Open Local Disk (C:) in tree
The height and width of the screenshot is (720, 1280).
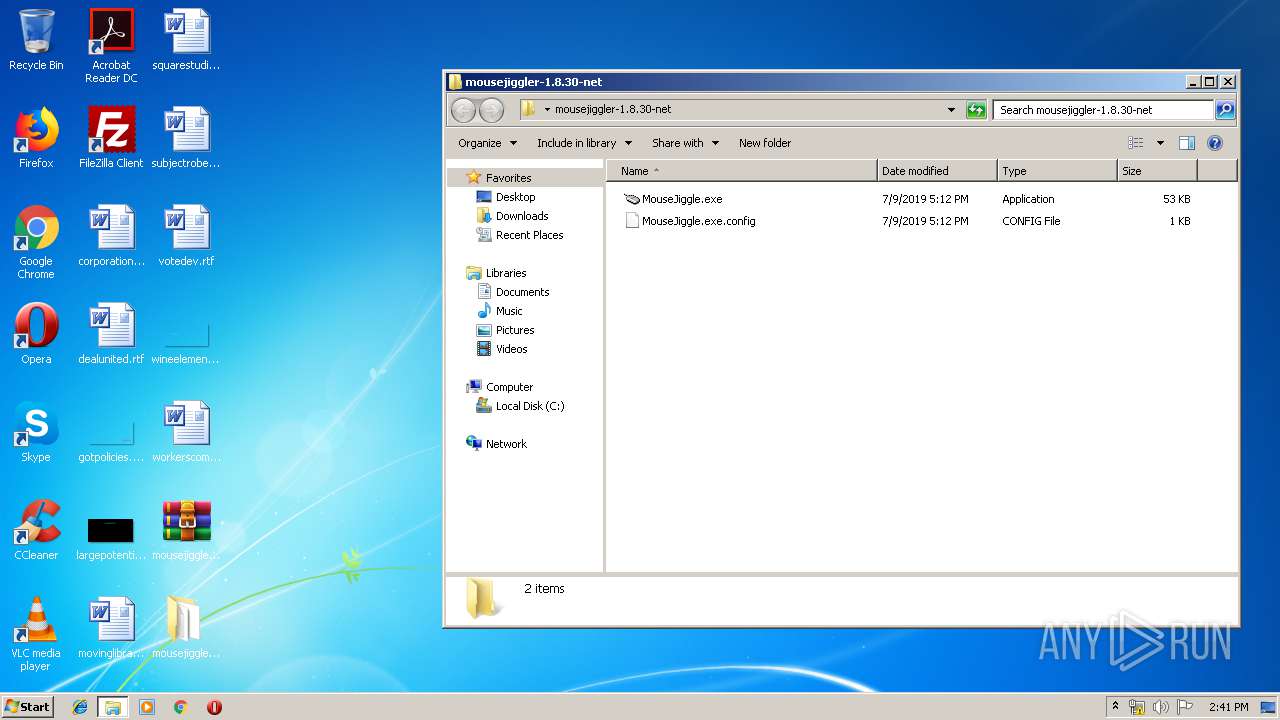click(530, 406)
